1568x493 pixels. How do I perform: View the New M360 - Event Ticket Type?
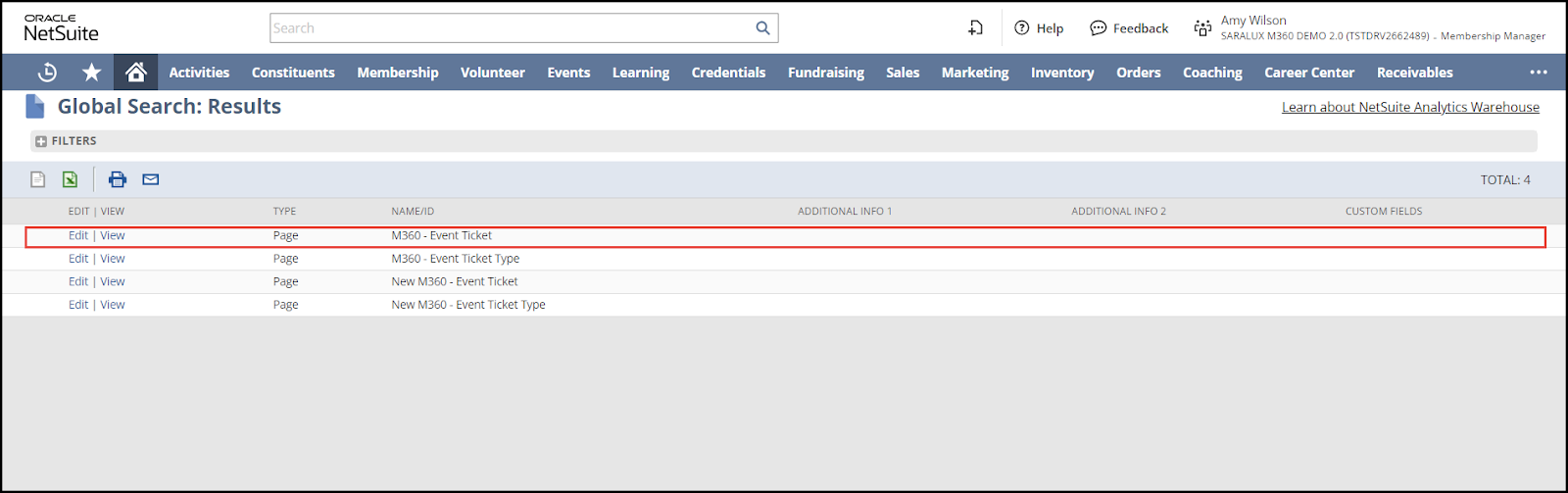(x=113, y=305)
